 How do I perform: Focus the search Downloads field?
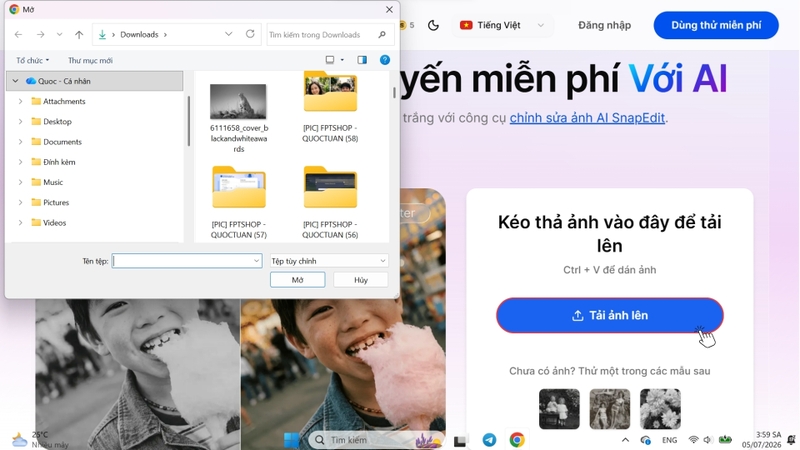(x=321, y=35)
